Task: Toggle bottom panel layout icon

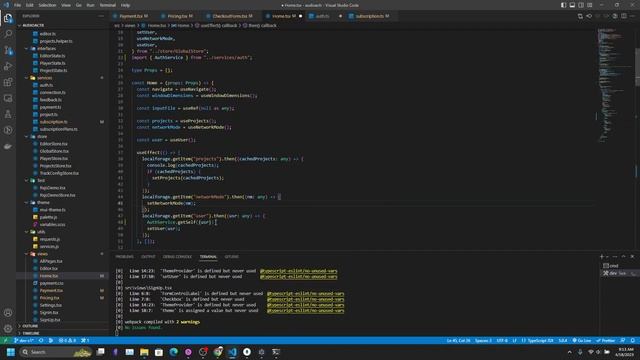Action: pos(572,5)
